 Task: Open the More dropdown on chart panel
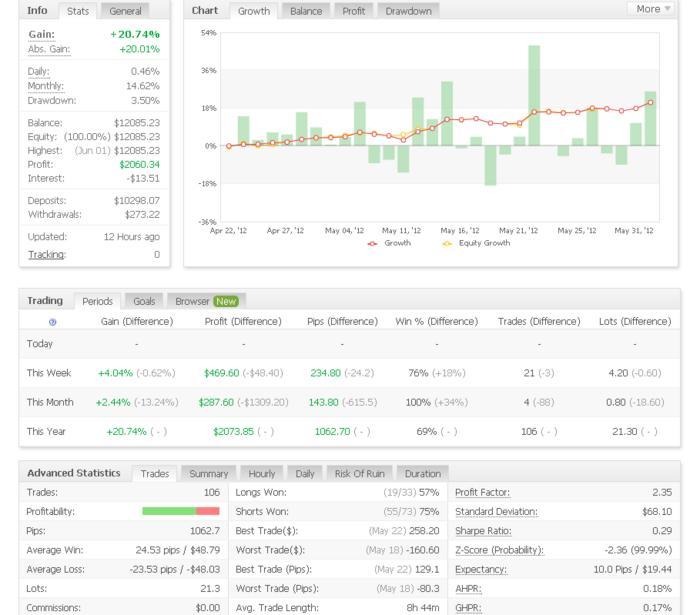654,9
